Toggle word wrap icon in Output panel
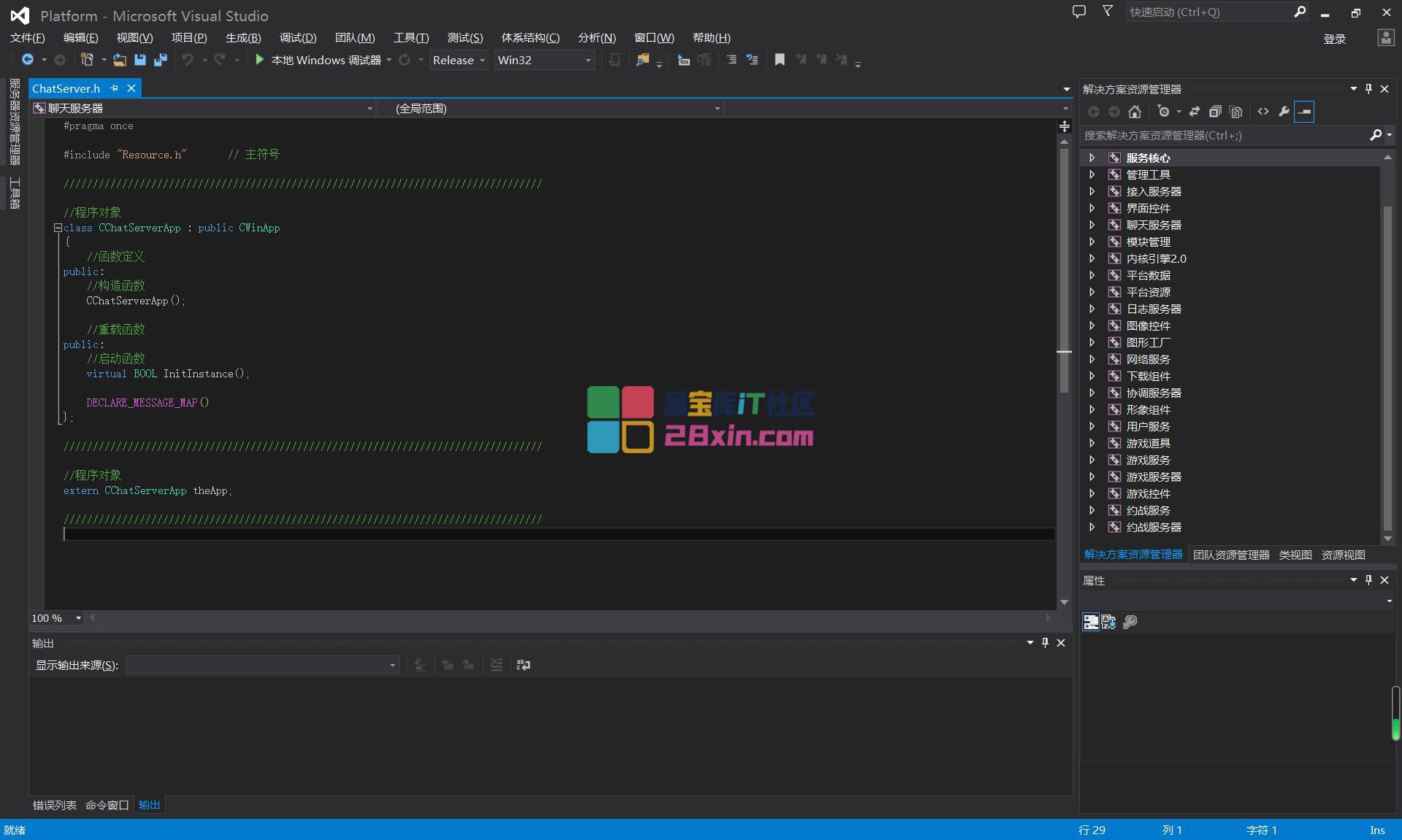 coord(524,665)
